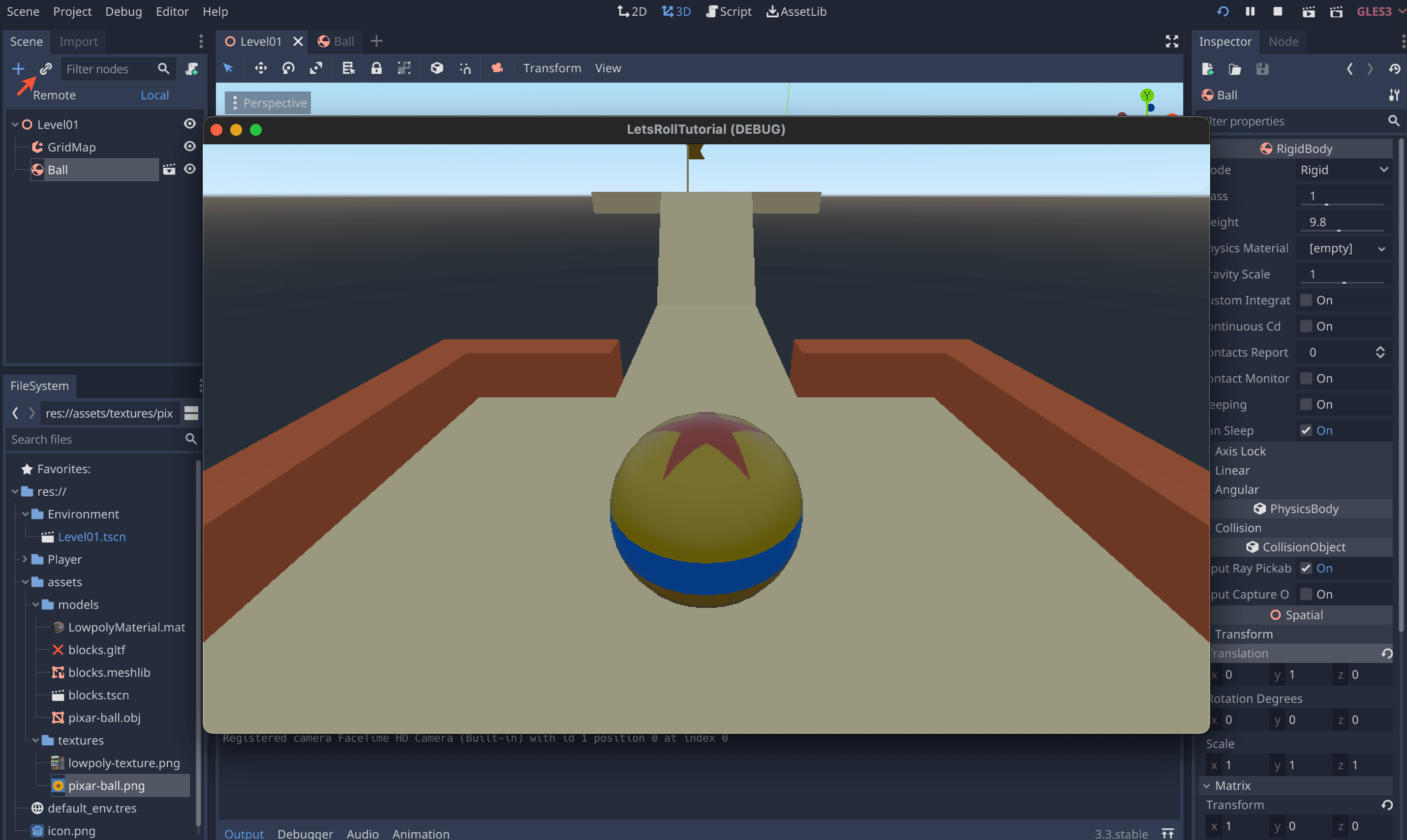1407x840 pixels.
Task: Pause the running scene
Action: point(1250,11)
